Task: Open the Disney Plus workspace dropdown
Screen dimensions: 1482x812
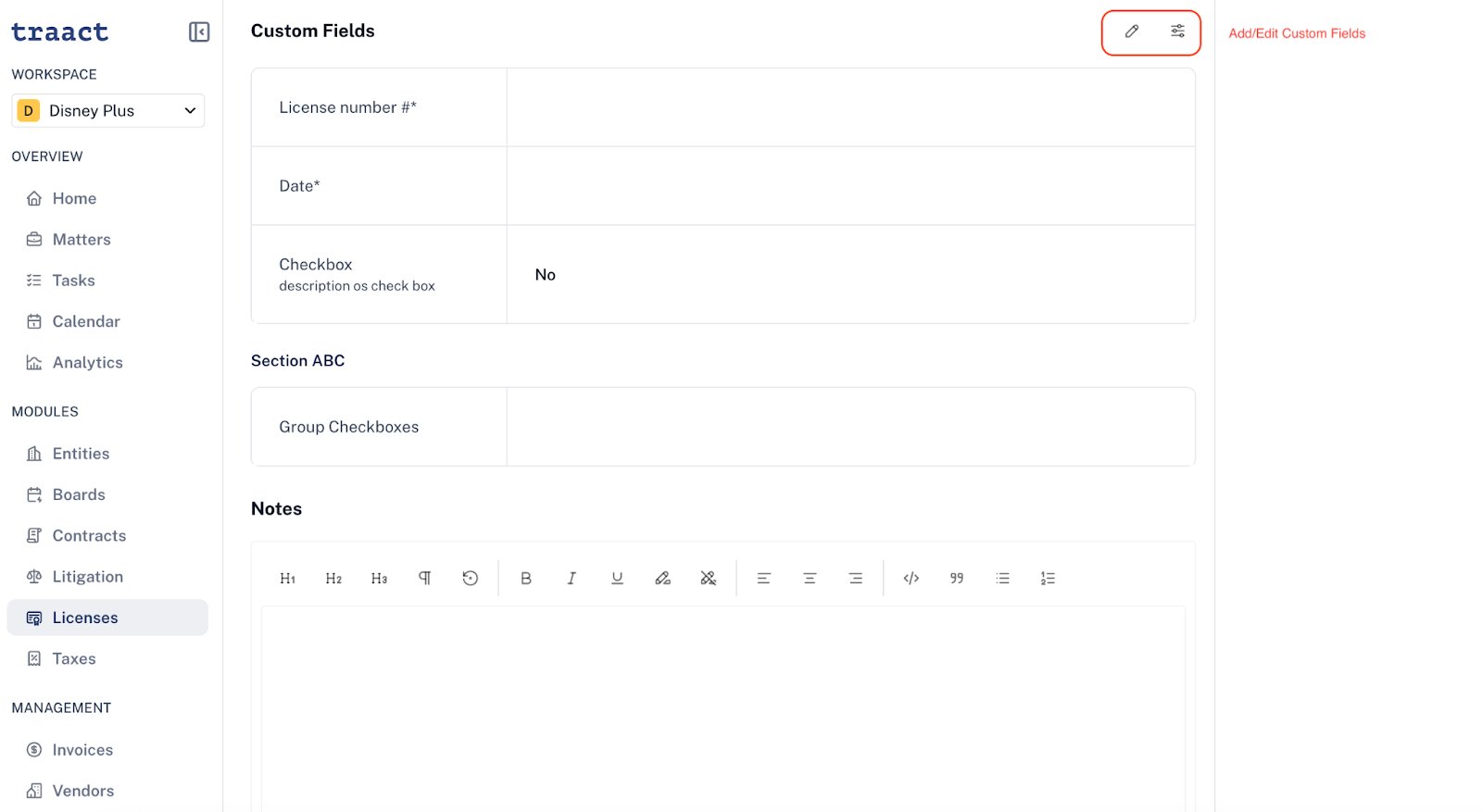Action: coord(108,111)
